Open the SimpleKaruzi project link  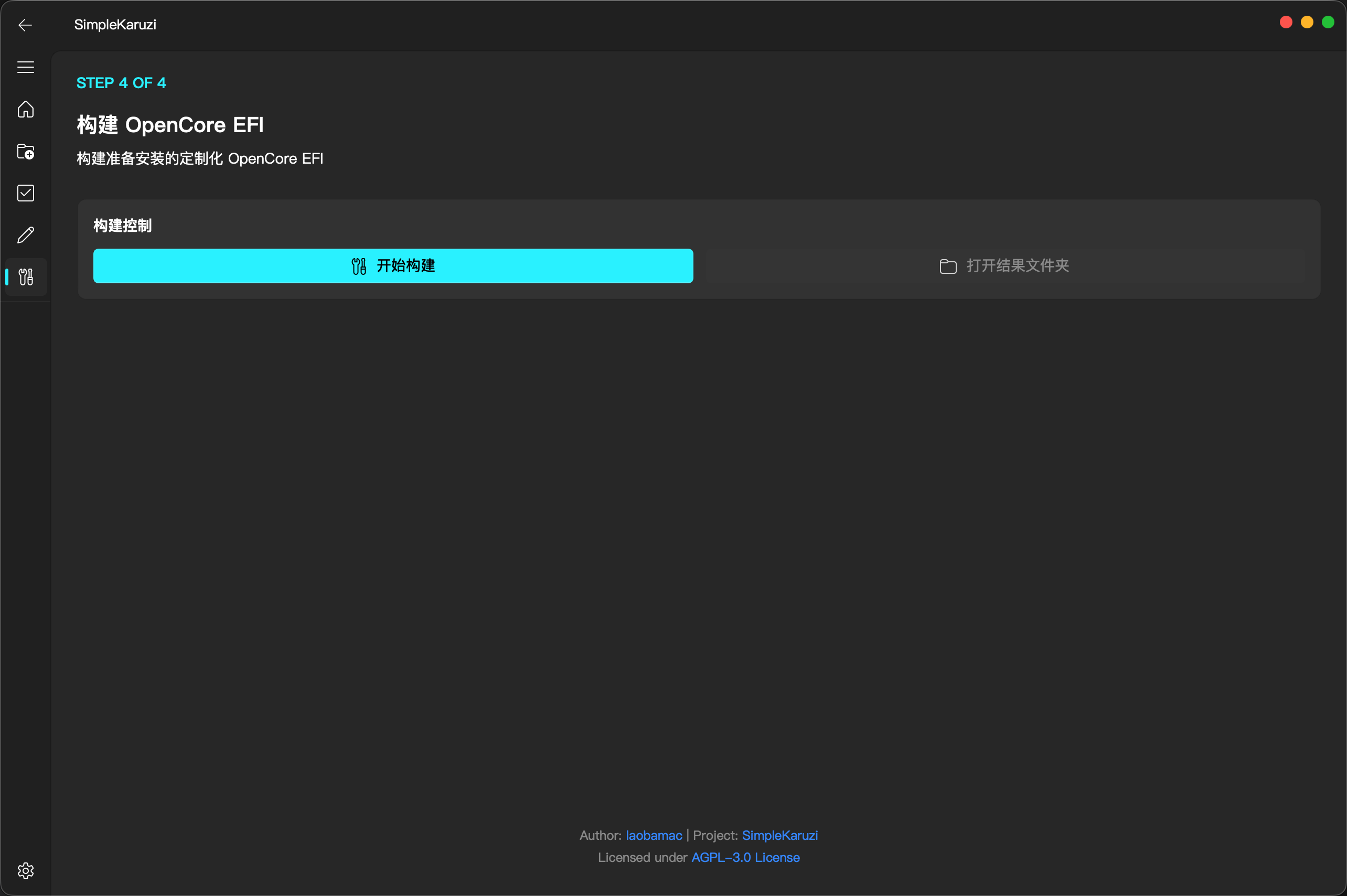tap(780, 836)
